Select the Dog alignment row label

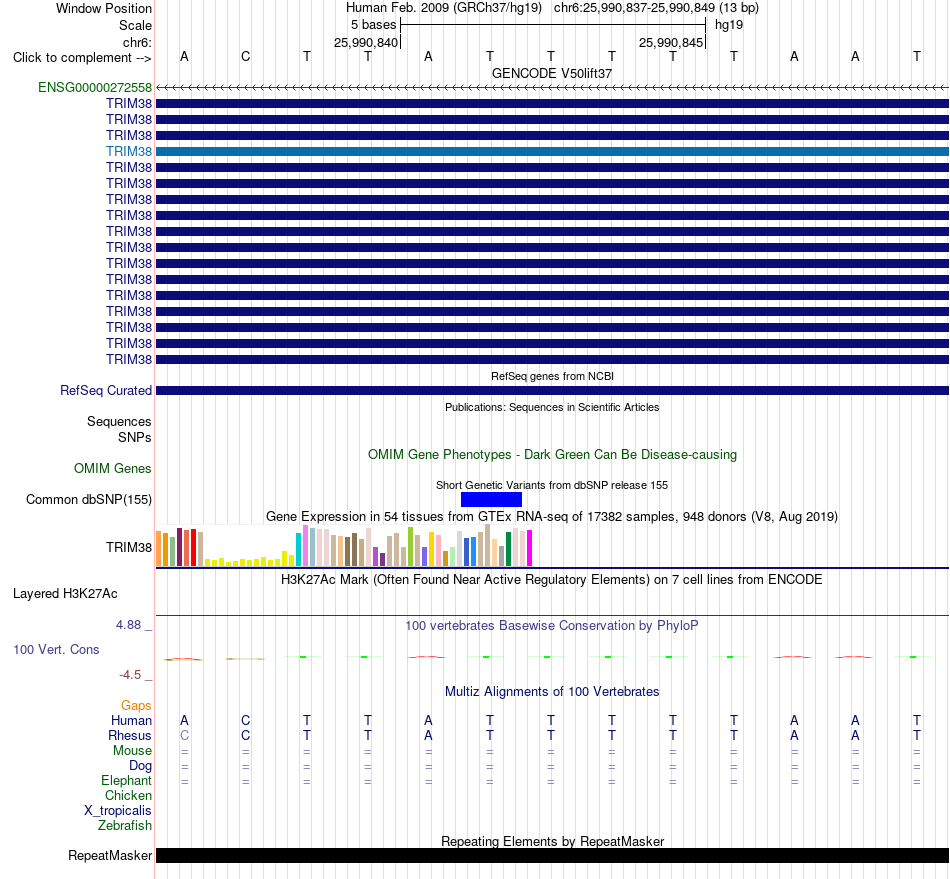point(140,766)
